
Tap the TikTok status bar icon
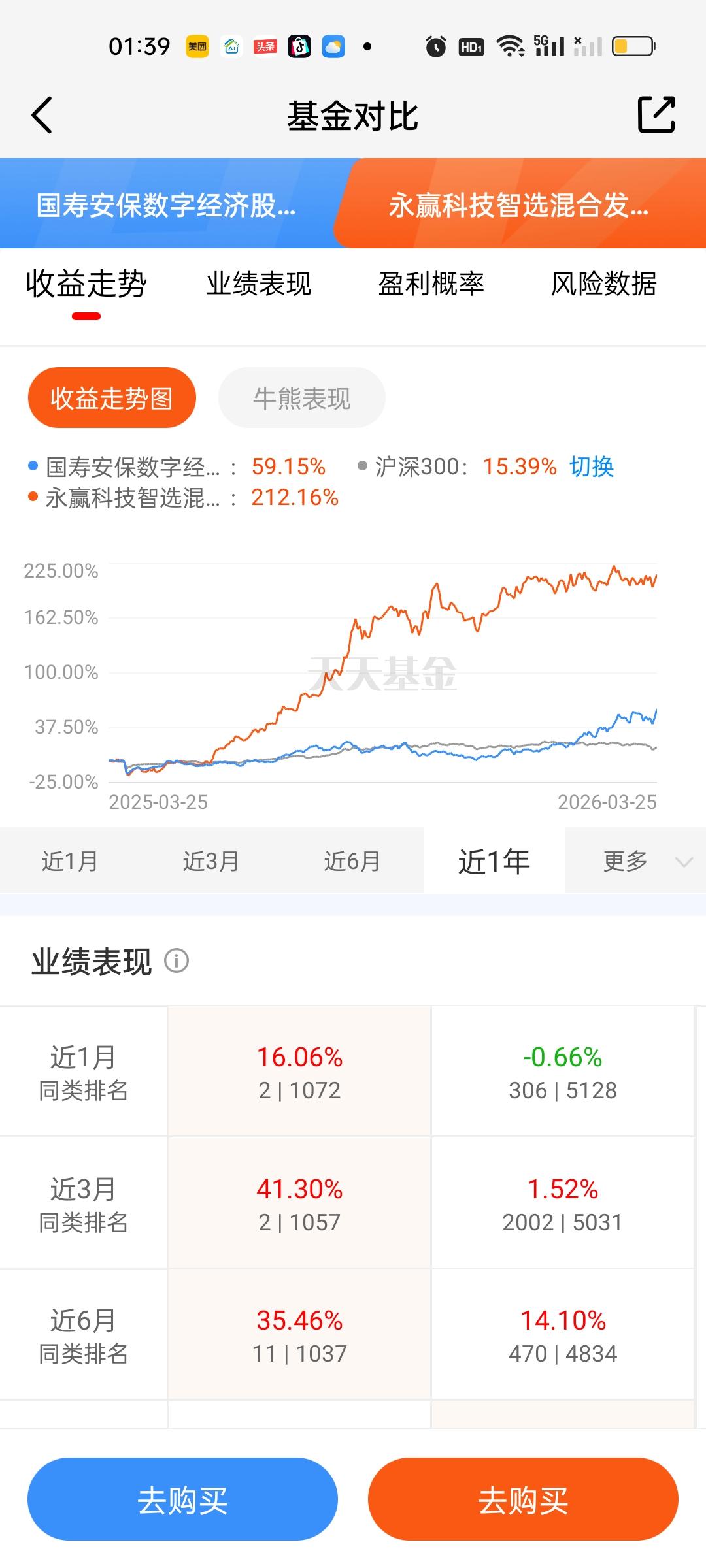[299, 46]
